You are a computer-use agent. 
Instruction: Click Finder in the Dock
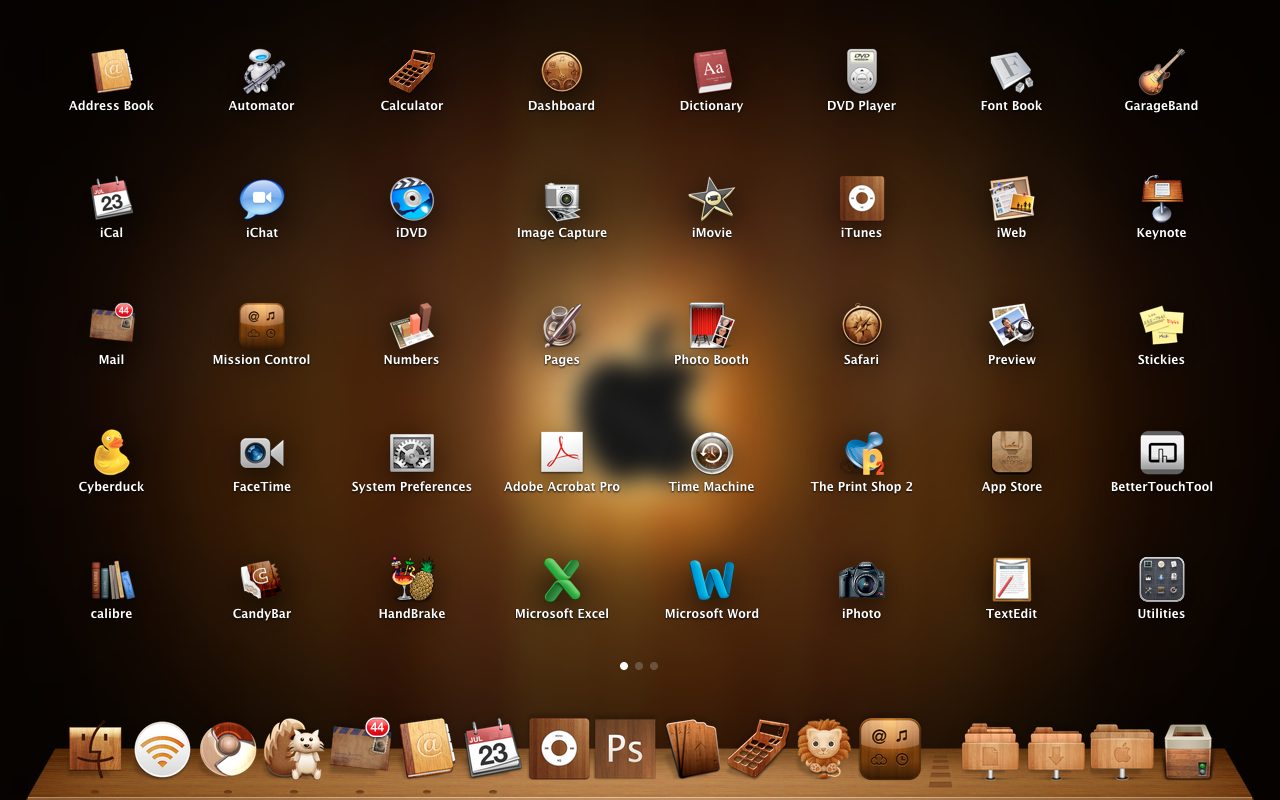click(96, 749)
